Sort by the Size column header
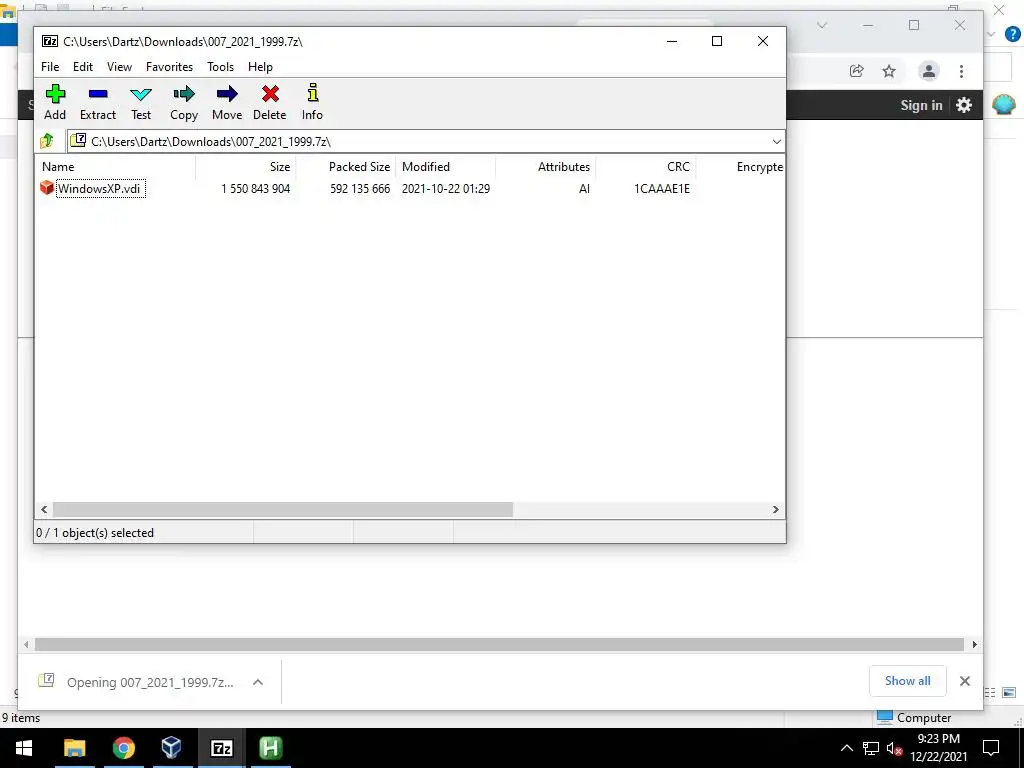Screen dimensions: 1024x768 tap(246, 167)
